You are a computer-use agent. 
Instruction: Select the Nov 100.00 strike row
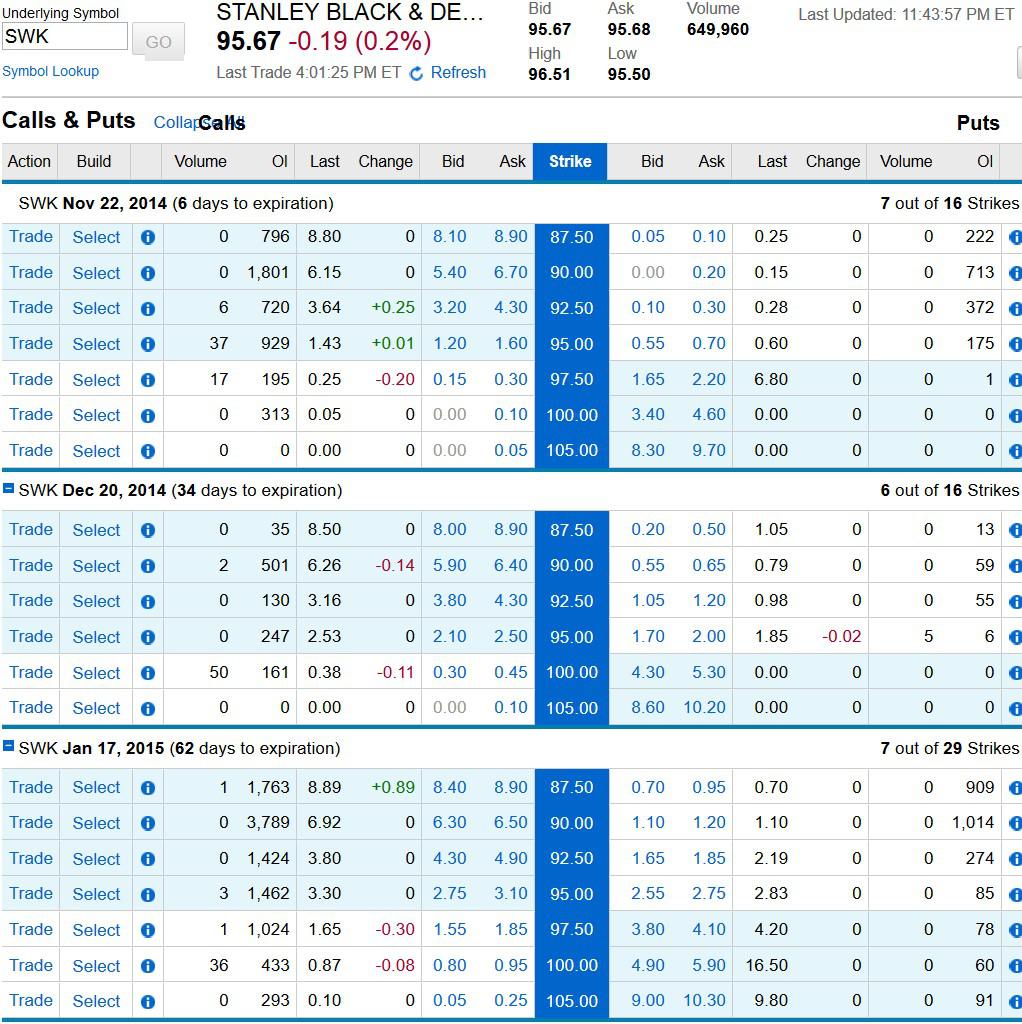[x=95, y=414]
